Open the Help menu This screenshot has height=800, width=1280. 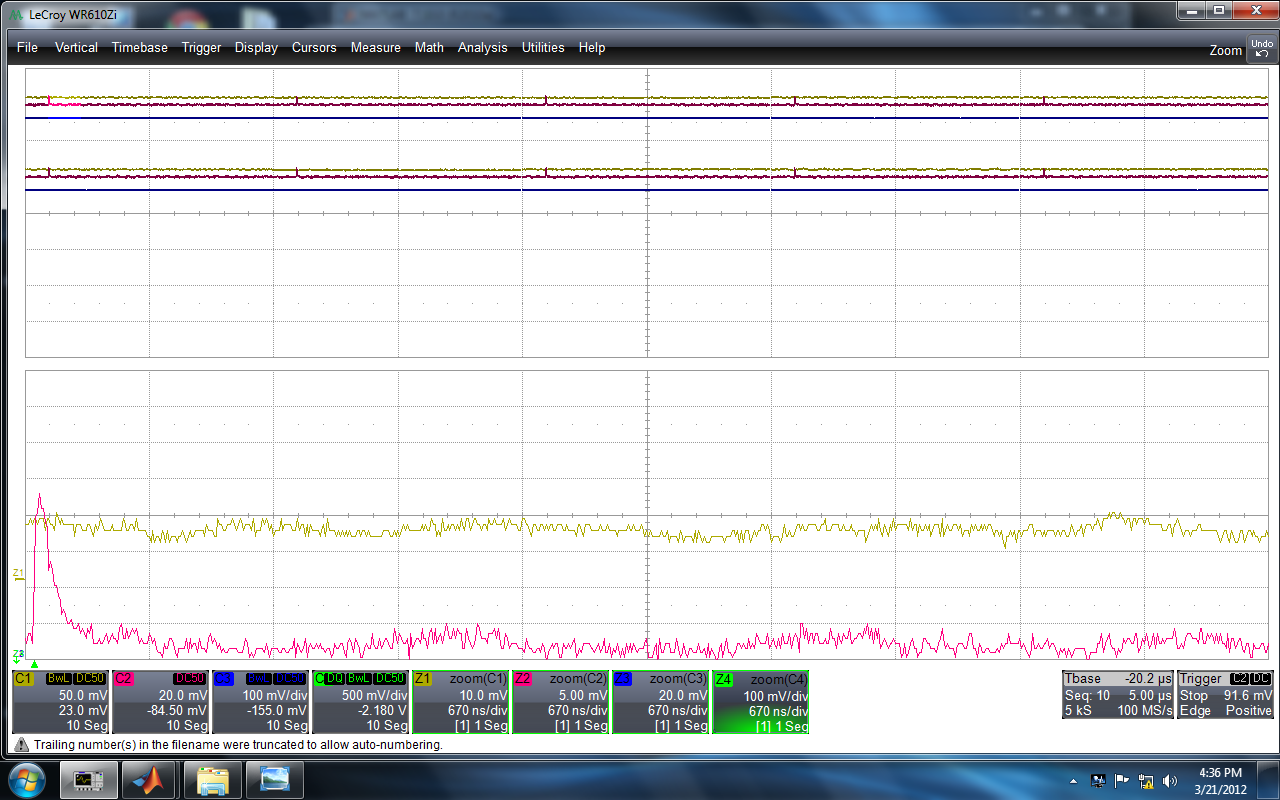pyautogui.click(x=592, y=47)
